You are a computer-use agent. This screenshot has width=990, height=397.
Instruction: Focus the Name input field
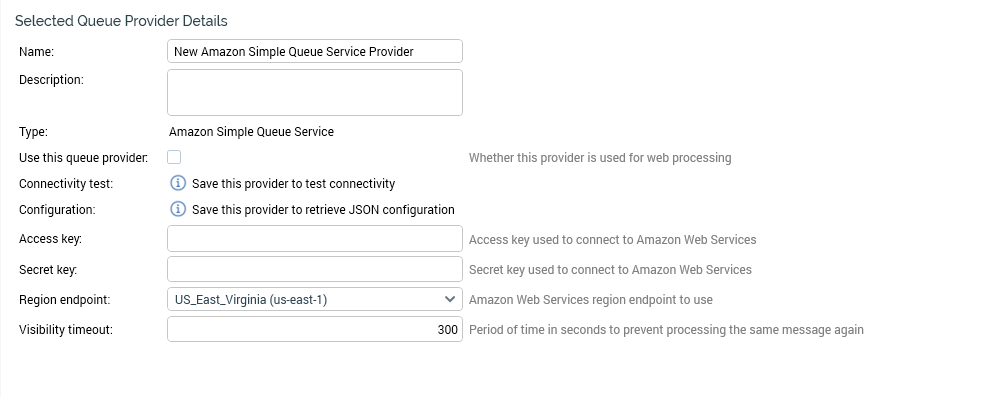pyautogui.click(x=314, y=51)
